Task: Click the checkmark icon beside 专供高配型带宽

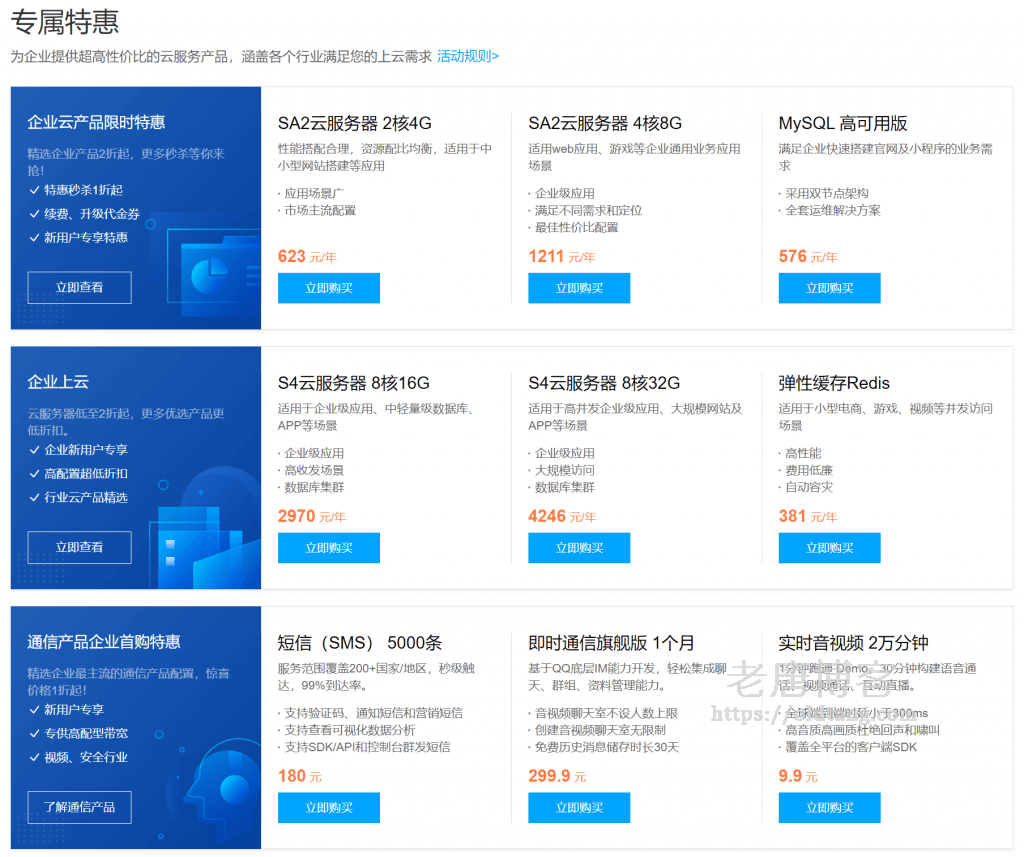Action: coord(34,734)
